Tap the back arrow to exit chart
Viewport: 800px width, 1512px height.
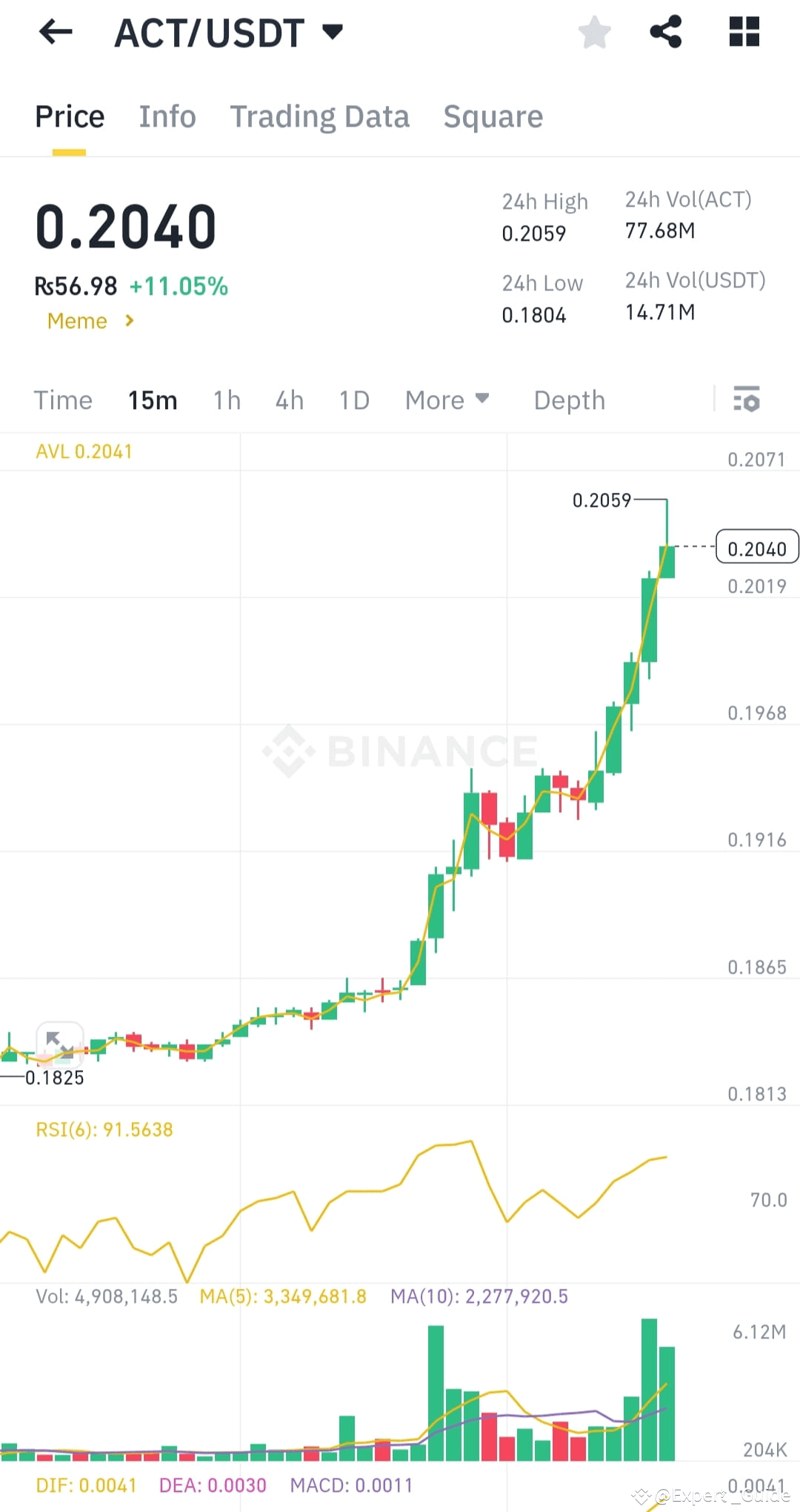click(x=56, y=32)
